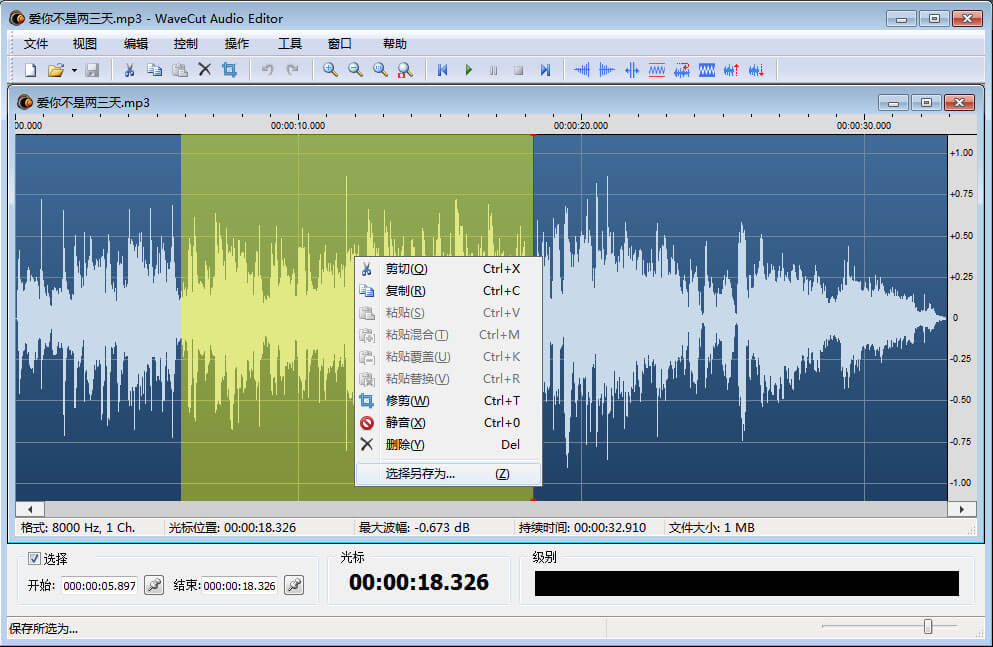
Task: Choose 静音 from the context menu
Action: pyautogui.click(x=448, y=423)
